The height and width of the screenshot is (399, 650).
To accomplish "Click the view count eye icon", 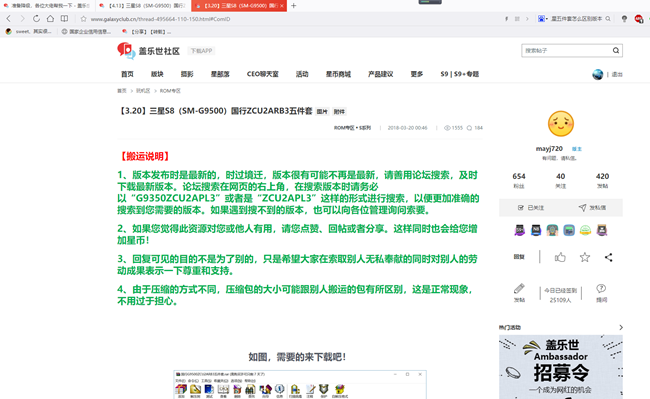I will pos(447,128).
